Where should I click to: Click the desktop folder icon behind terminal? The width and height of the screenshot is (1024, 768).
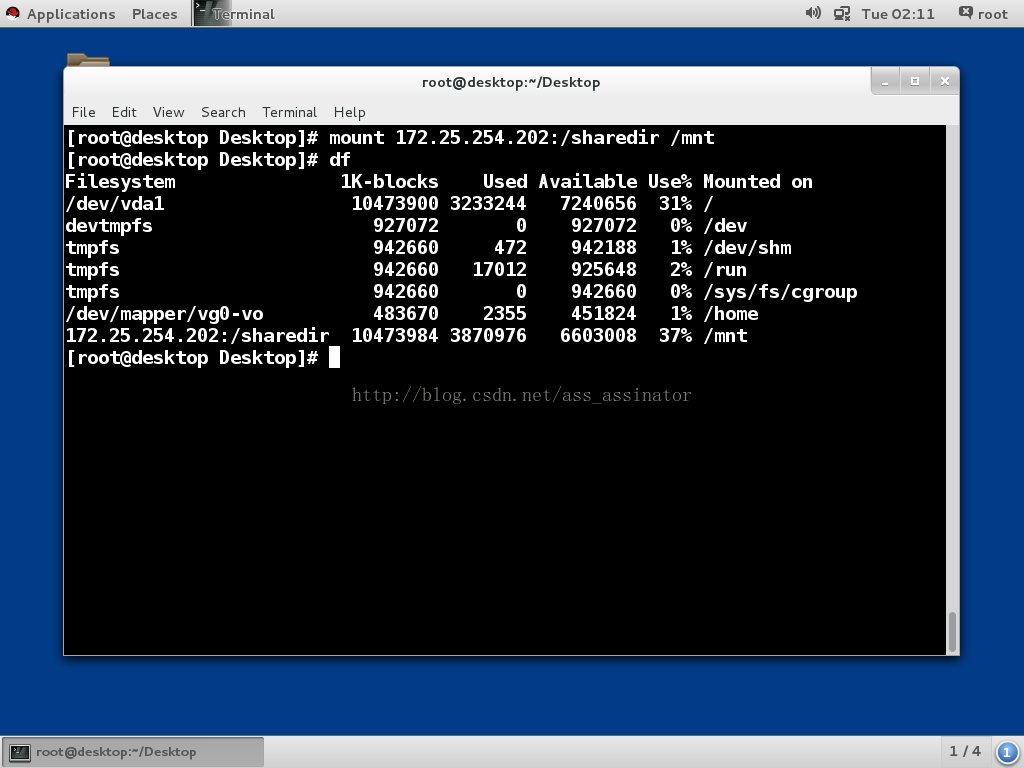click(88, 59)
